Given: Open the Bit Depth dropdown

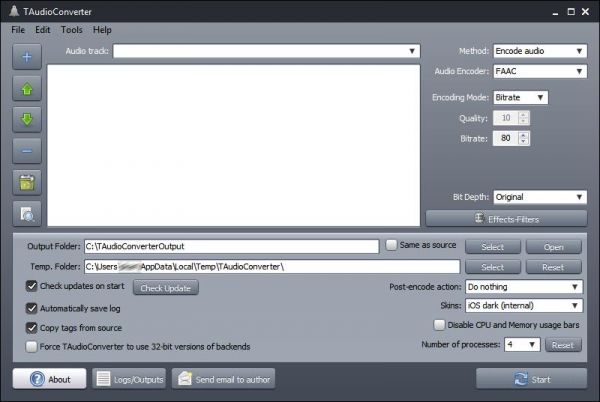Looking at the screenshot, I should click(540, 197).
